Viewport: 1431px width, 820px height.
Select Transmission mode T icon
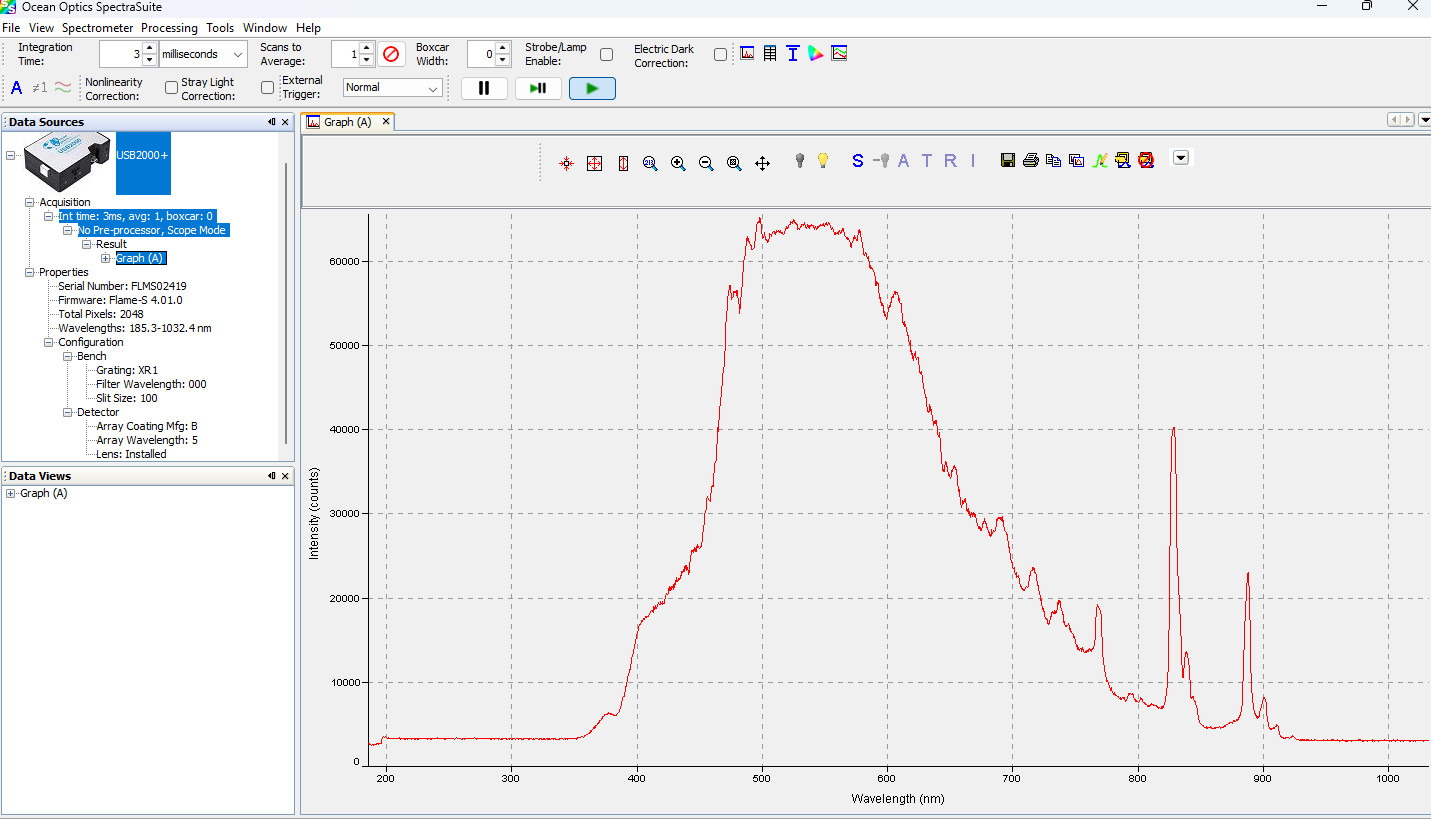(x=927, y=160)
